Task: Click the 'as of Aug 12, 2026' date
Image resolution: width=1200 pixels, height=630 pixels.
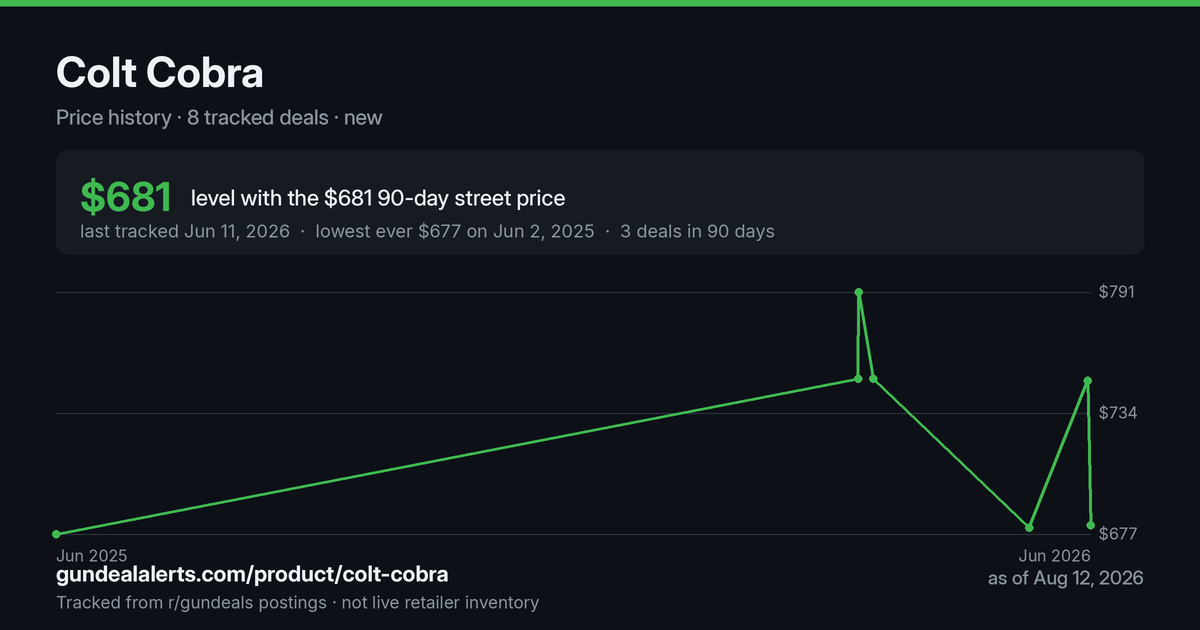Action: [x=1065, y=578]
